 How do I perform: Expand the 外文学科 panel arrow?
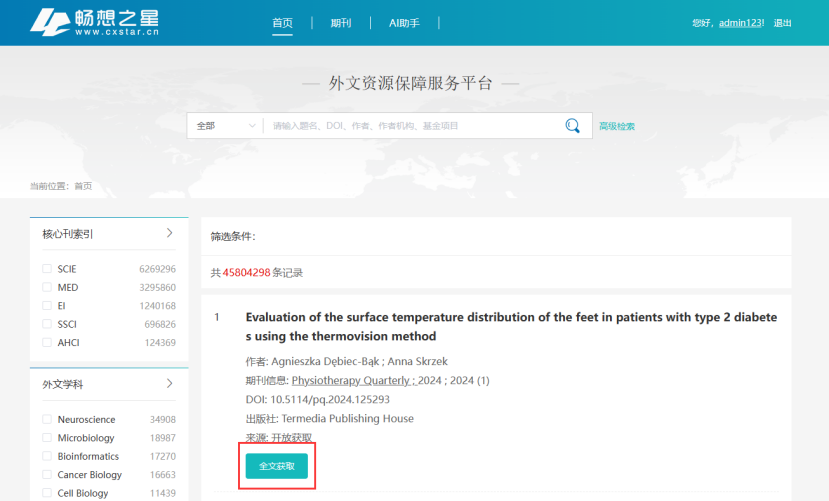pyautogui.click(x=169, y=383)
